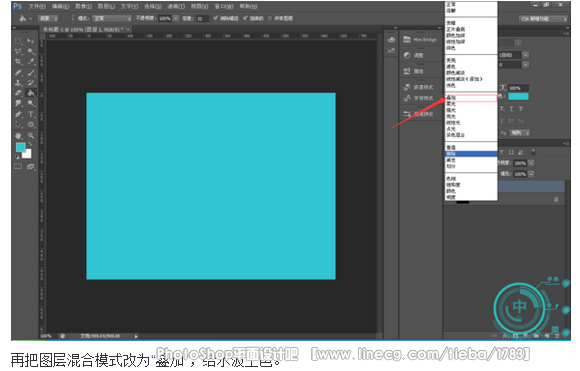Open the 模式 mode dropdown in options bar
The height and width of the screenshot is (371, 580).
pyautogui.click(x=112, y=18)
